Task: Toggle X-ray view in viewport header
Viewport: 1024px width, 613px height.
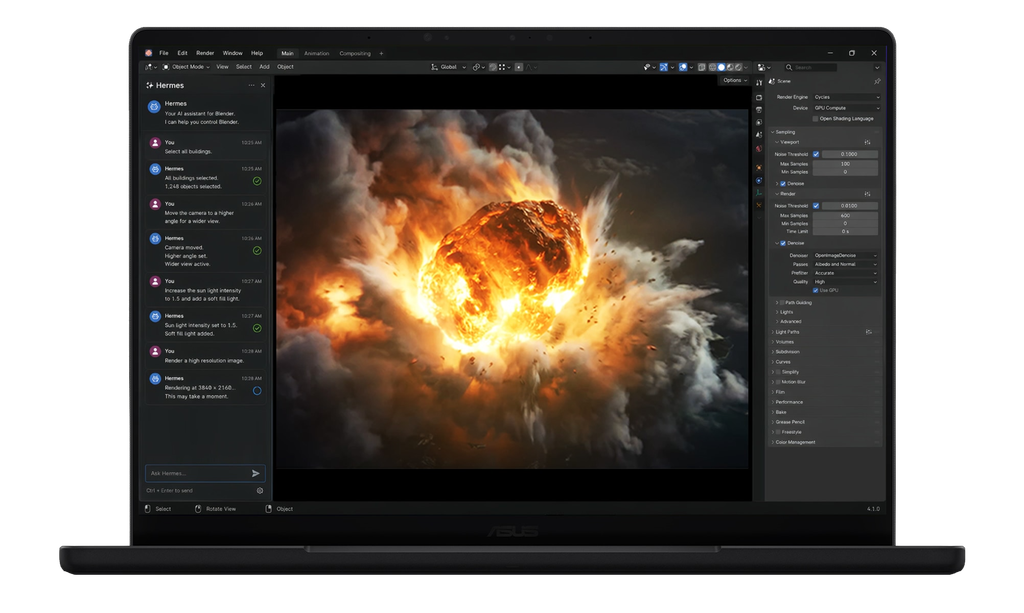Action: coord(701,67)
